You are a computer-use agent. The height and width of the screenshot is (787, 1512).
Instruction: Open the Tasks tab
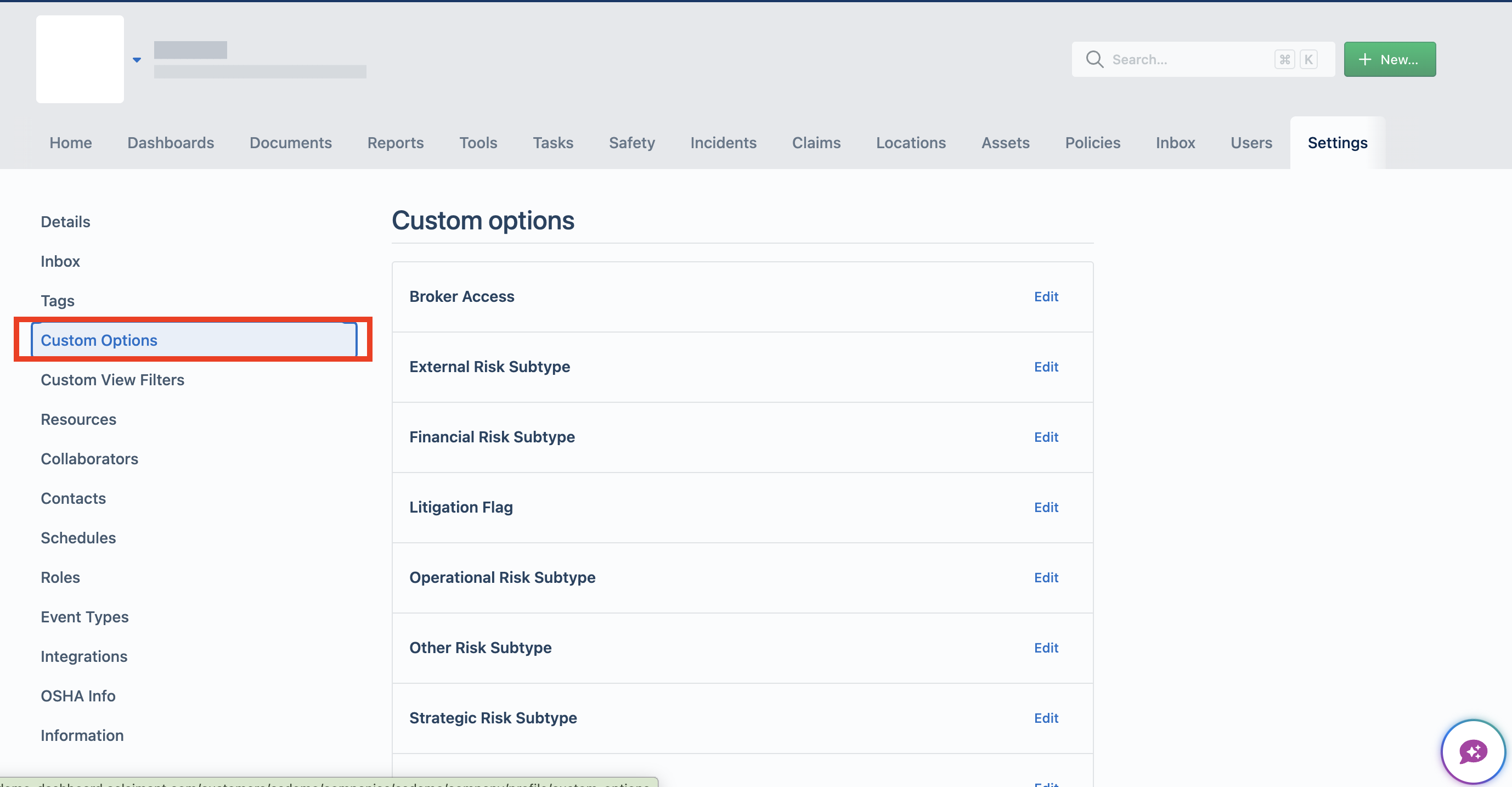click(x=552, y=143)
